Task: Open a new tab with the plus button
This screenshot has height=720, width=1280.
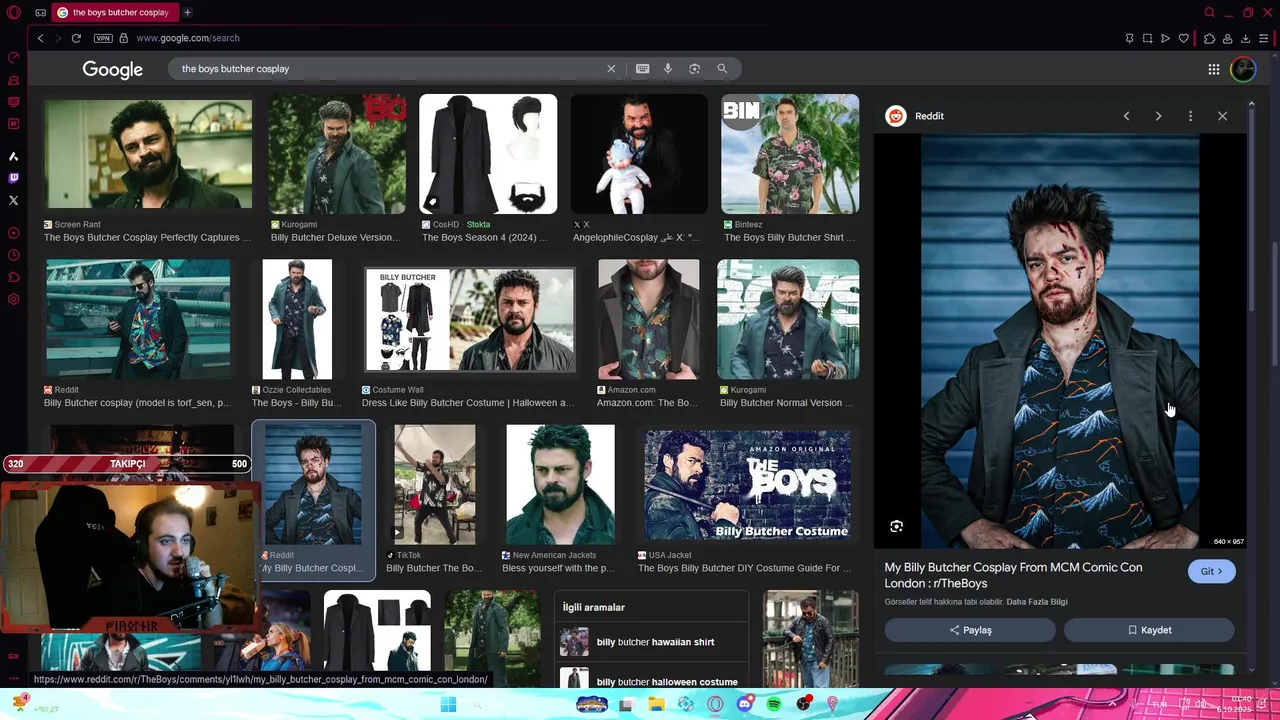Action: point(187,12)
